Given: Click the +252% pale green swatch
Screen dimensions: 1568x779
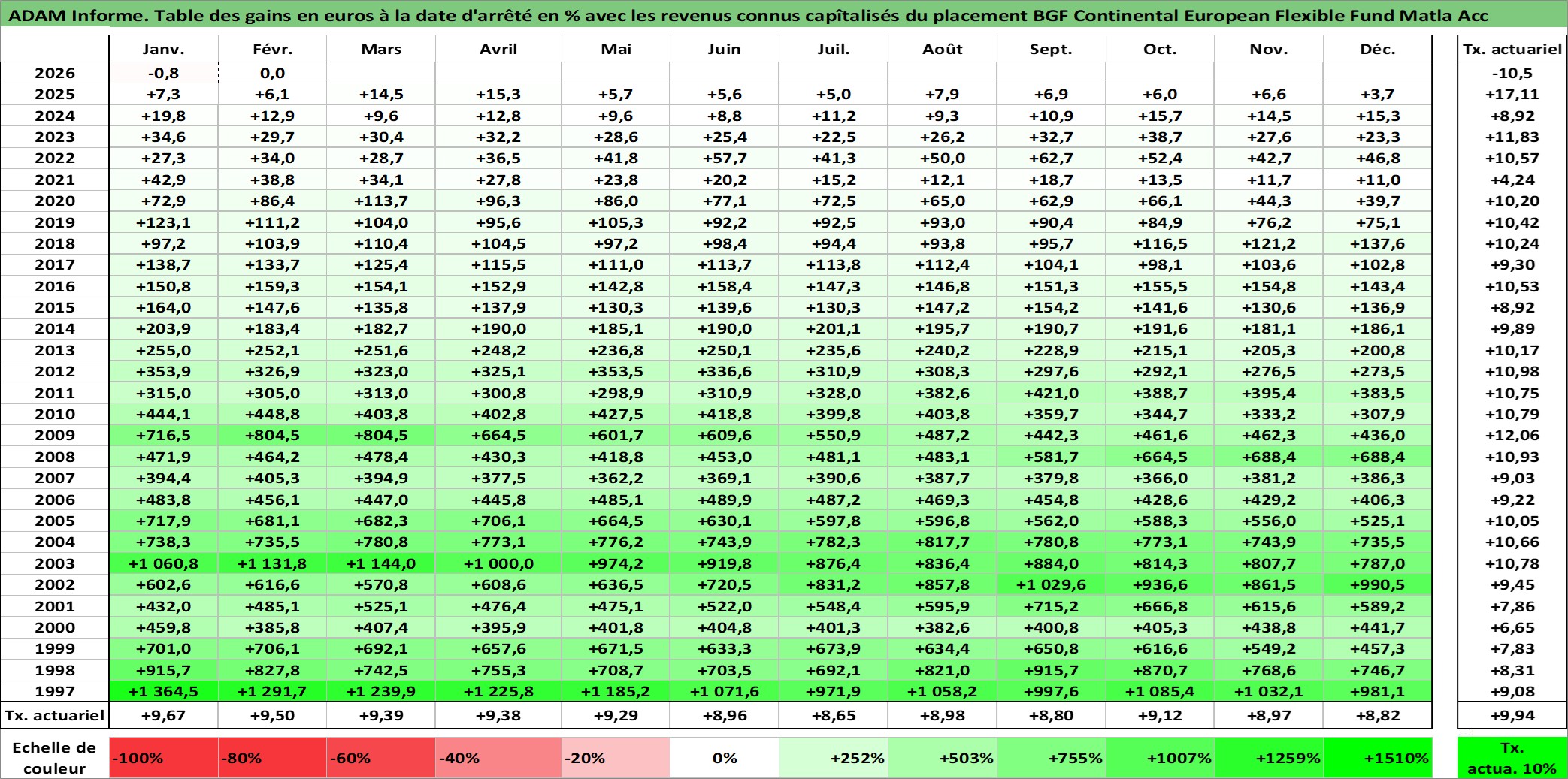Looking at the screenshot, I should click(834, 758).
